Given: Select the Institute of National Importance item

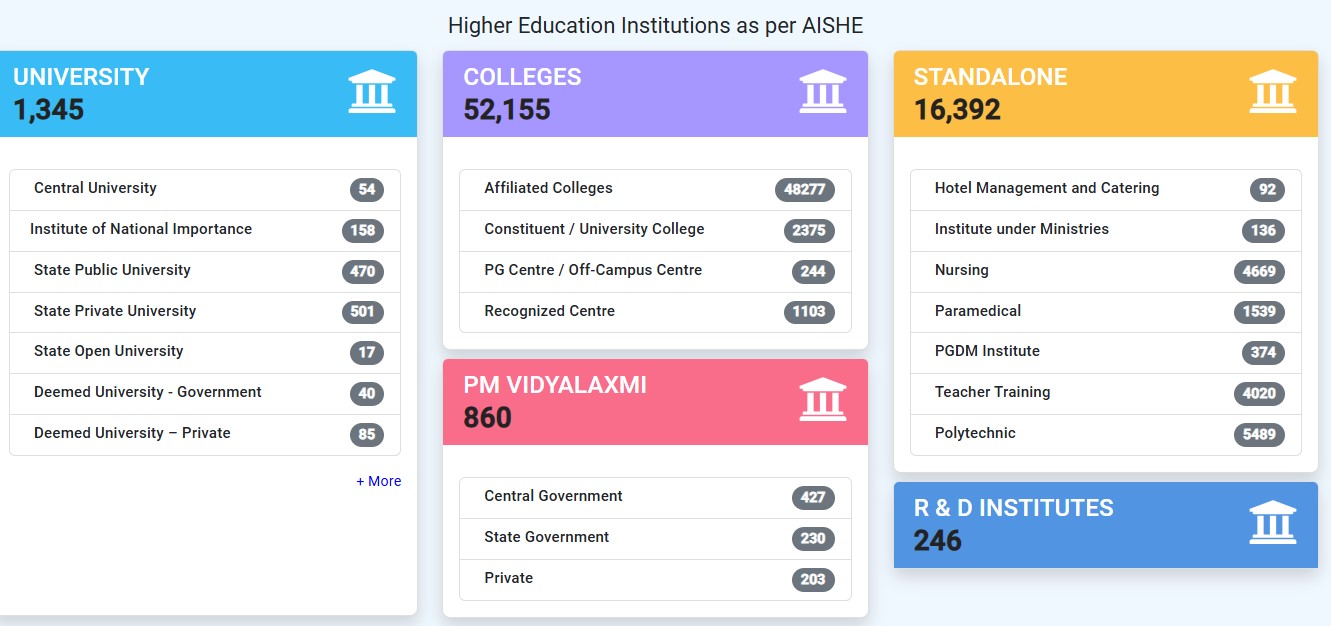Looking at the screenshot, I should point(205,231).
